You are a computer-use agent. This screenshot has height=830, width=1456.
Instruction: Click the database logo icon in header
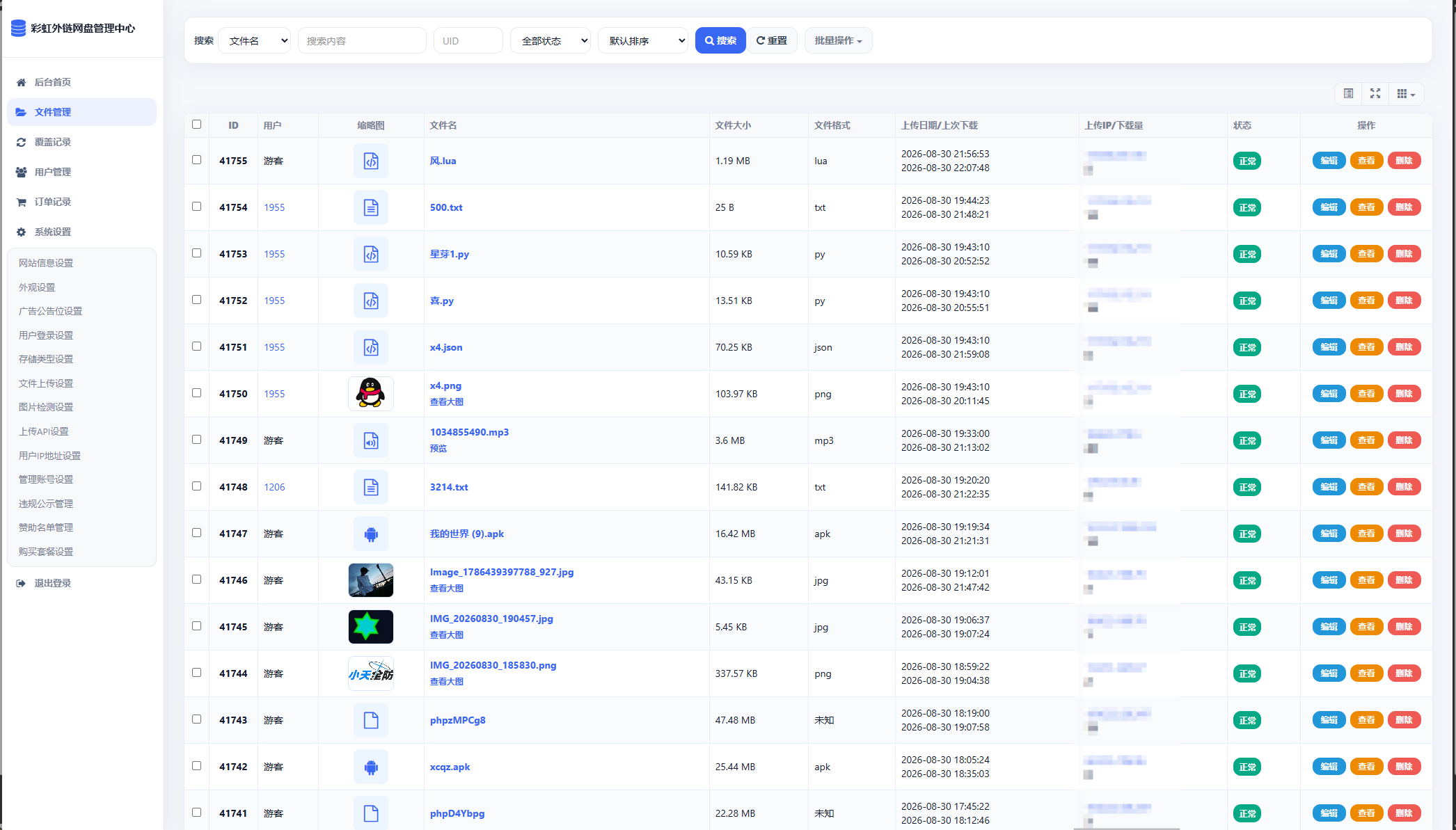click(19, 29)
